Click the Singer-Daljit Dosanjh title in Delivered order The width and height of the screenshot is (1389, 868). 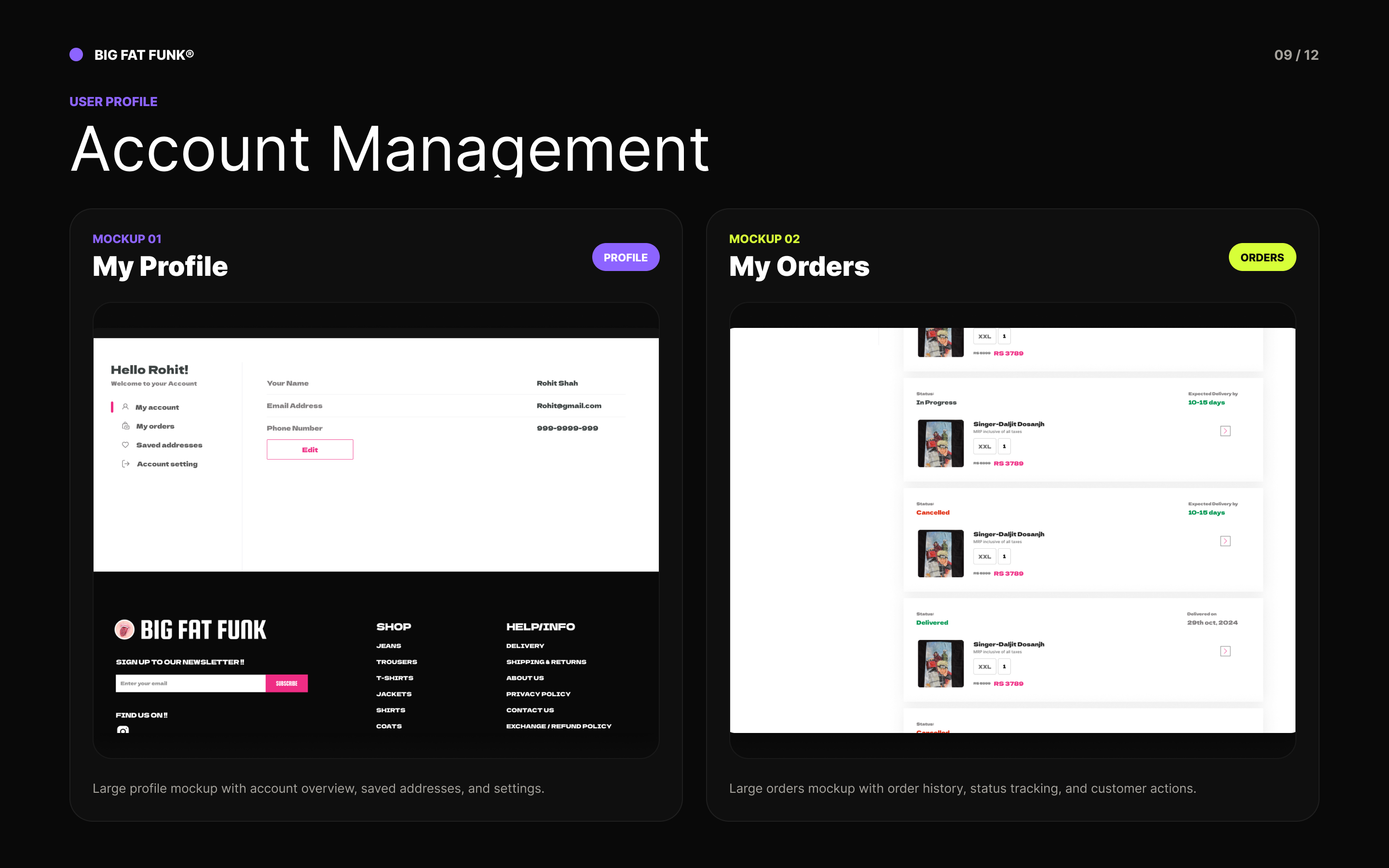click(x=1009, y=644)
